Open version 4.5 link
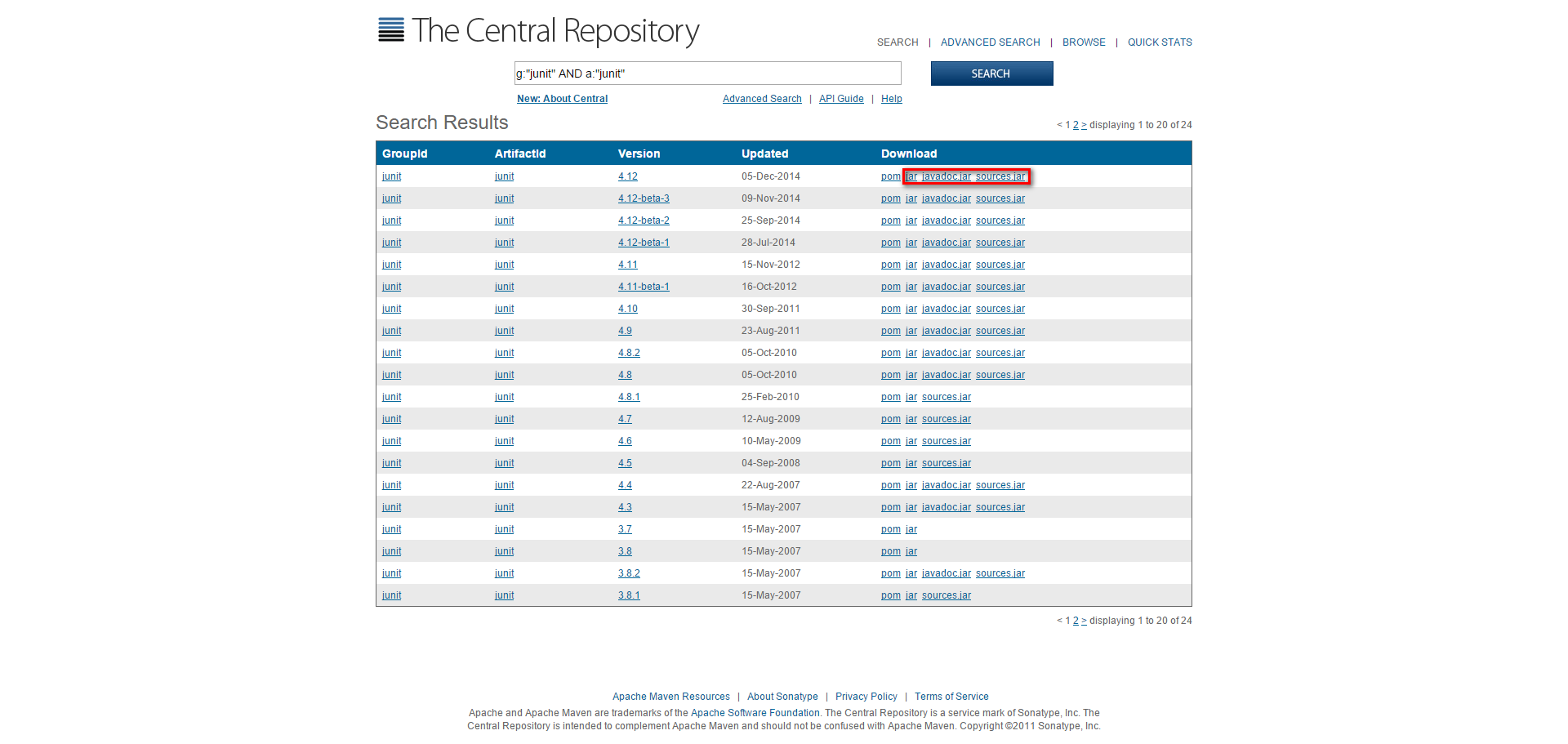1568x744 pixels. click(625, 463)
